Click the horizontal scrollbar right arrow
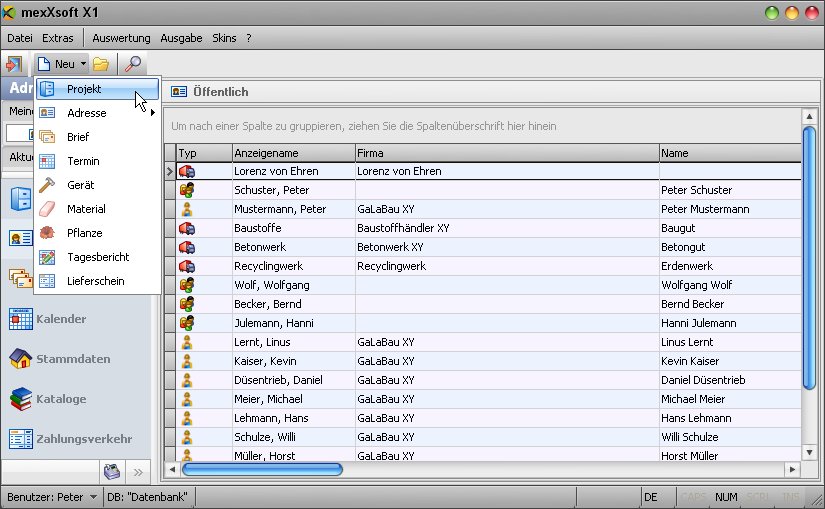The height and width of the screenshot is (509, 825). coord(792,468)
